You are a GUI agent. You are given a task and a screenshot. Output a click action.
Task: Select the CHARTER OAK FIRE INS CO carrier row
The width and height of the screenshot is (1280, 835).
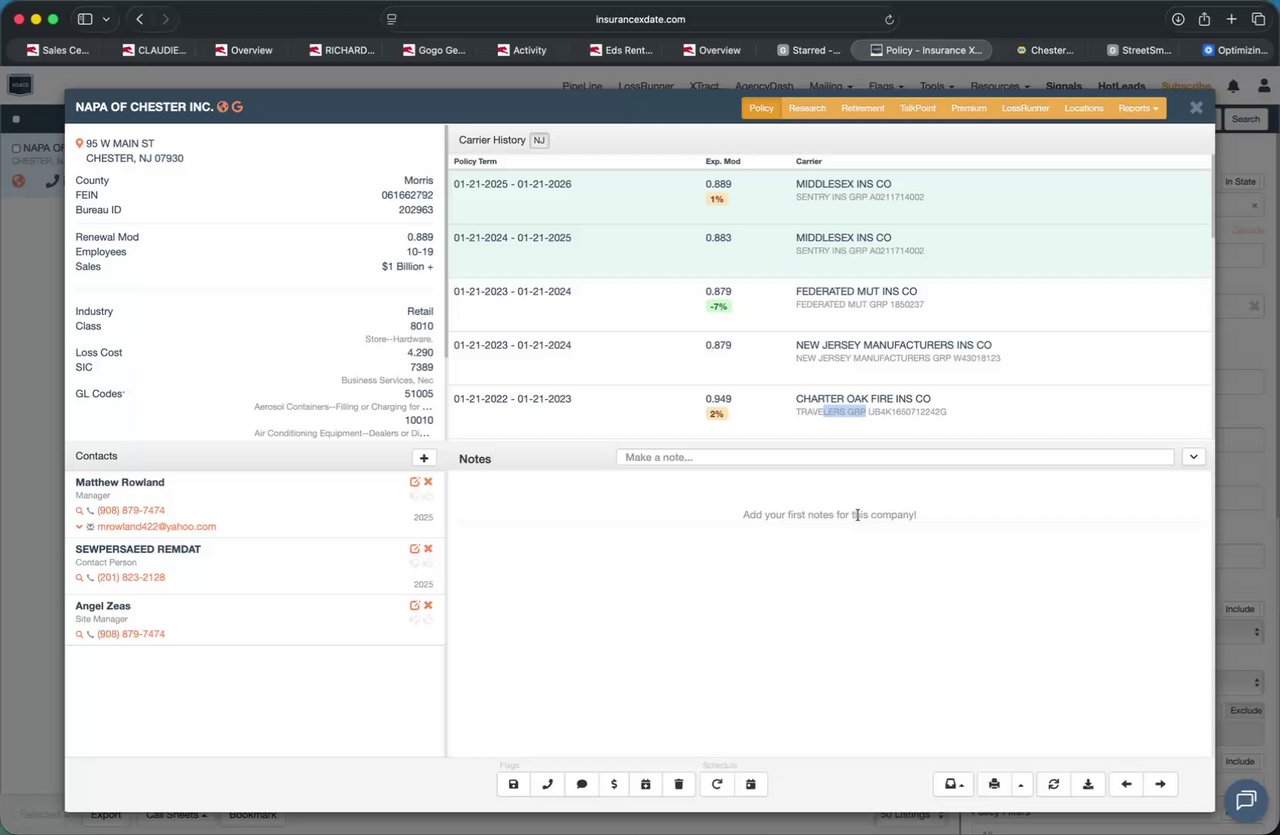click(829, 412)
